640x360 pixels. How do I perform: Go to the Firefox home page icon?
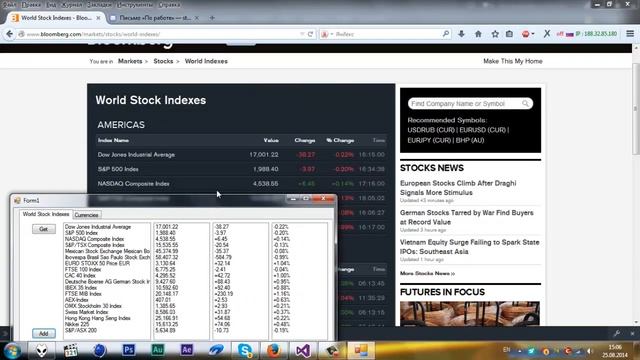click(478, 34)
